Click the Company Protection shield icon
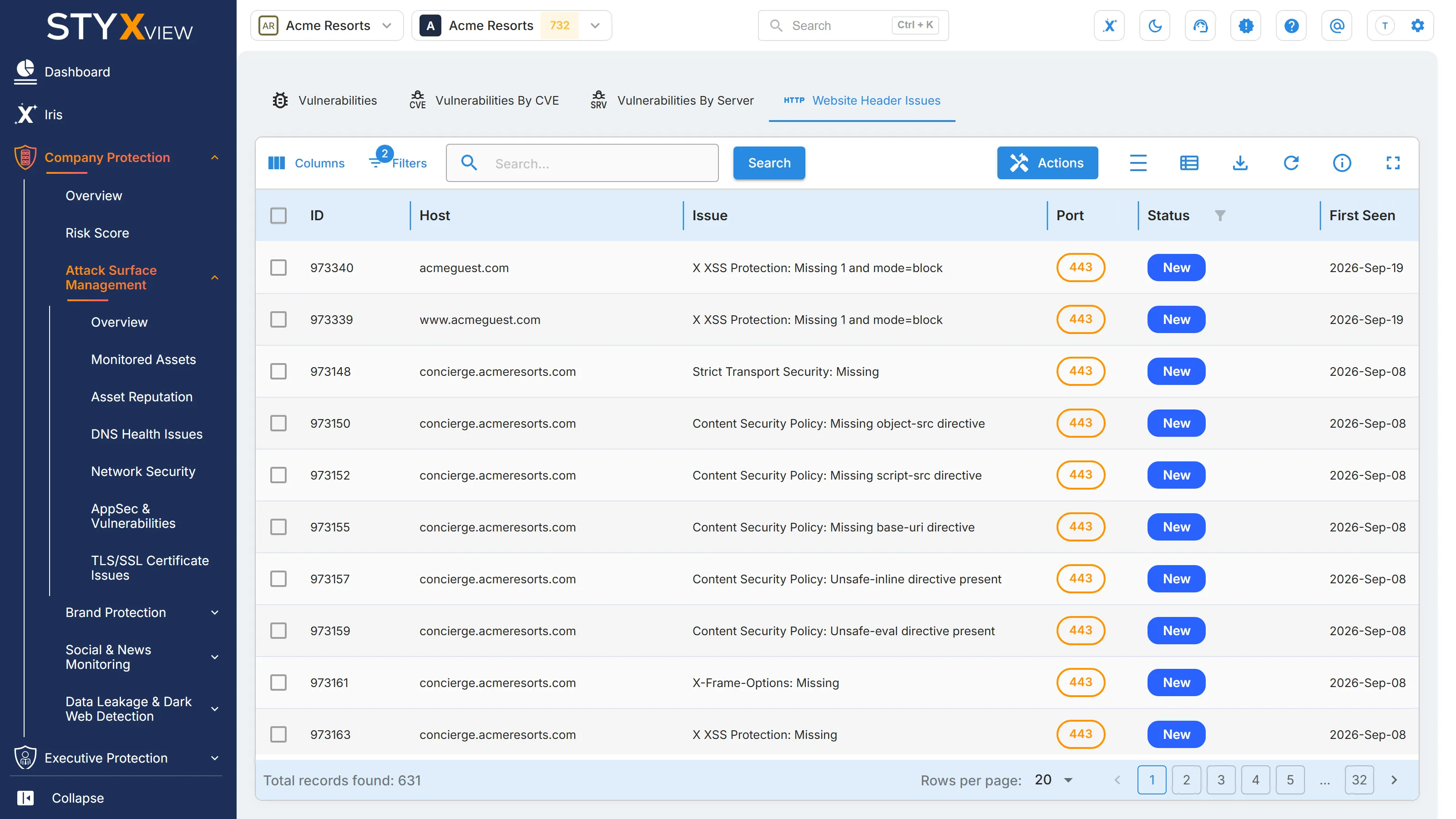1456x819 pixels. point(25,157)
